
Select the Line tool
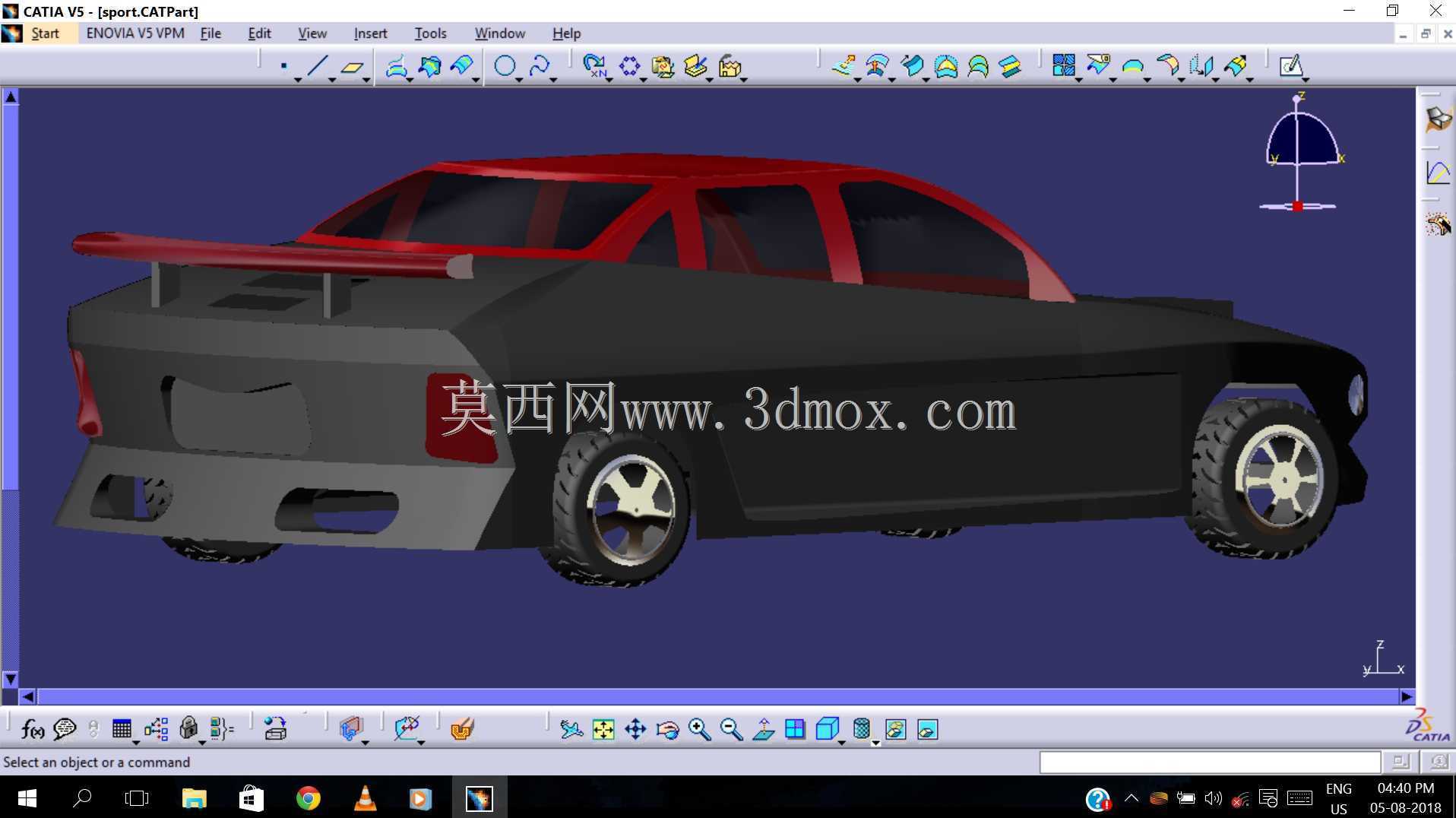(318, 66)
